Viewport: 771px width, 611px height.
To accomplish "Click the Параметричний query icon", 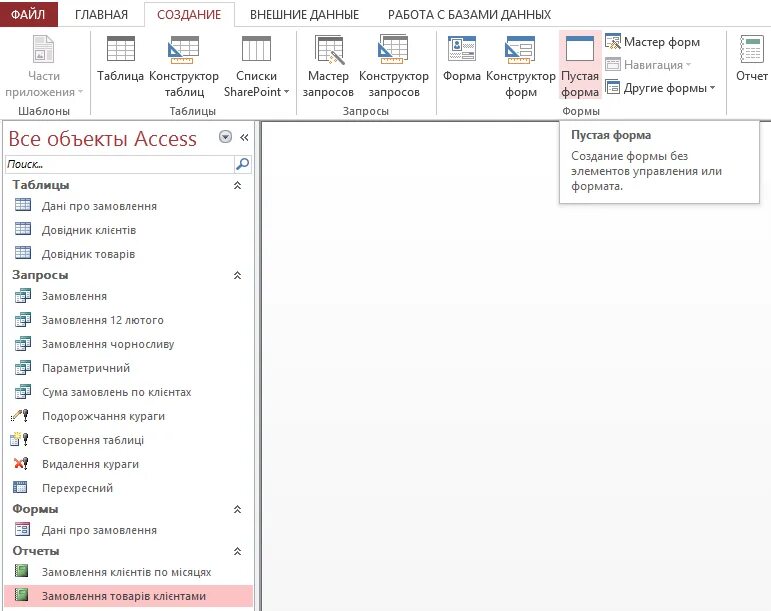I will pyautogui.click(x=23, y=367).
